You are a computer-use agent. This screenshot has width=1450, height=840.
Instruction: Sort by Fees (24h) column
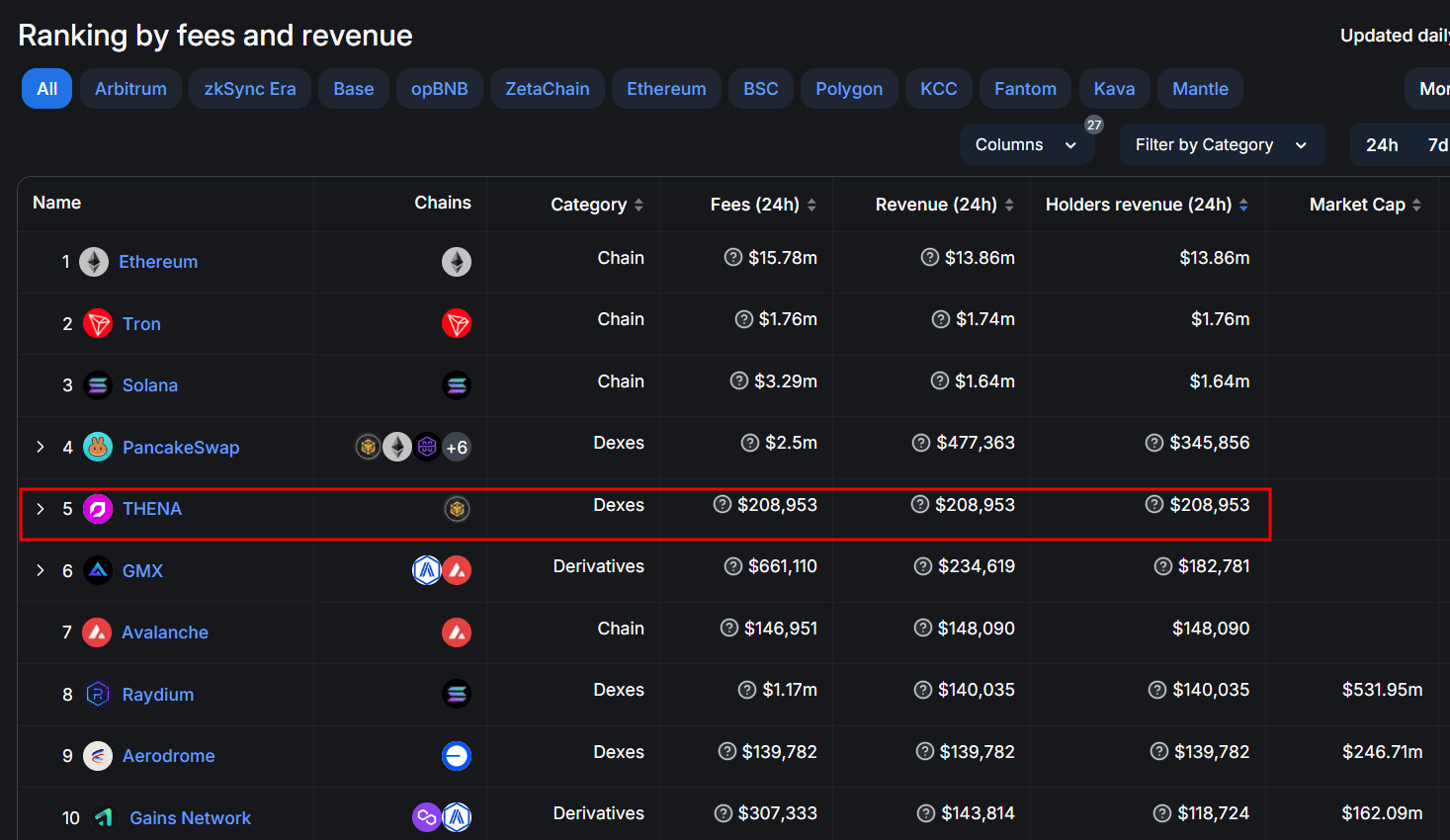tap(763, 205)
